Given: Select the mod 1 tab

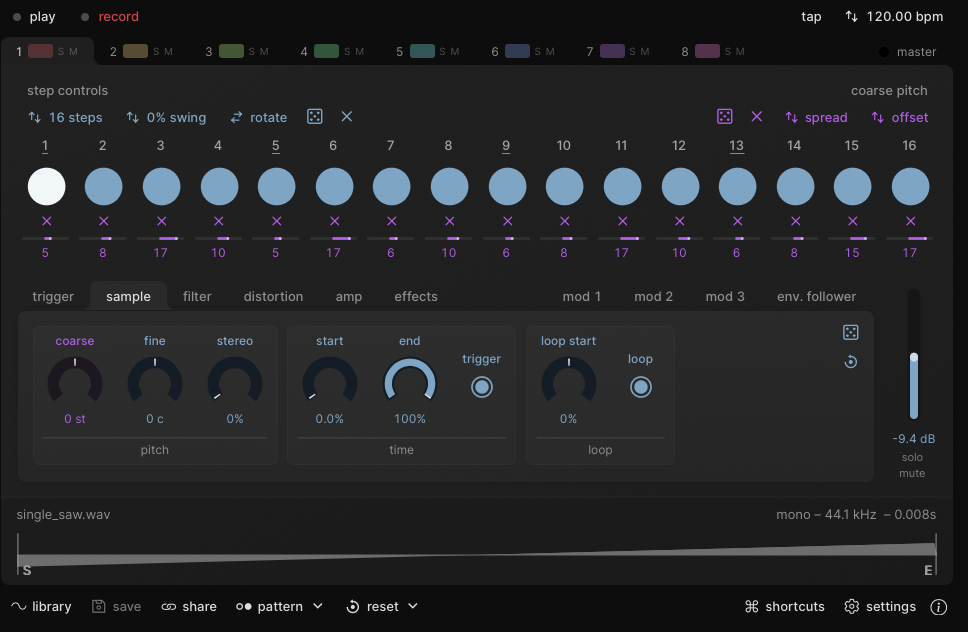Looking at the screenshot, I should tap(582, 297).
